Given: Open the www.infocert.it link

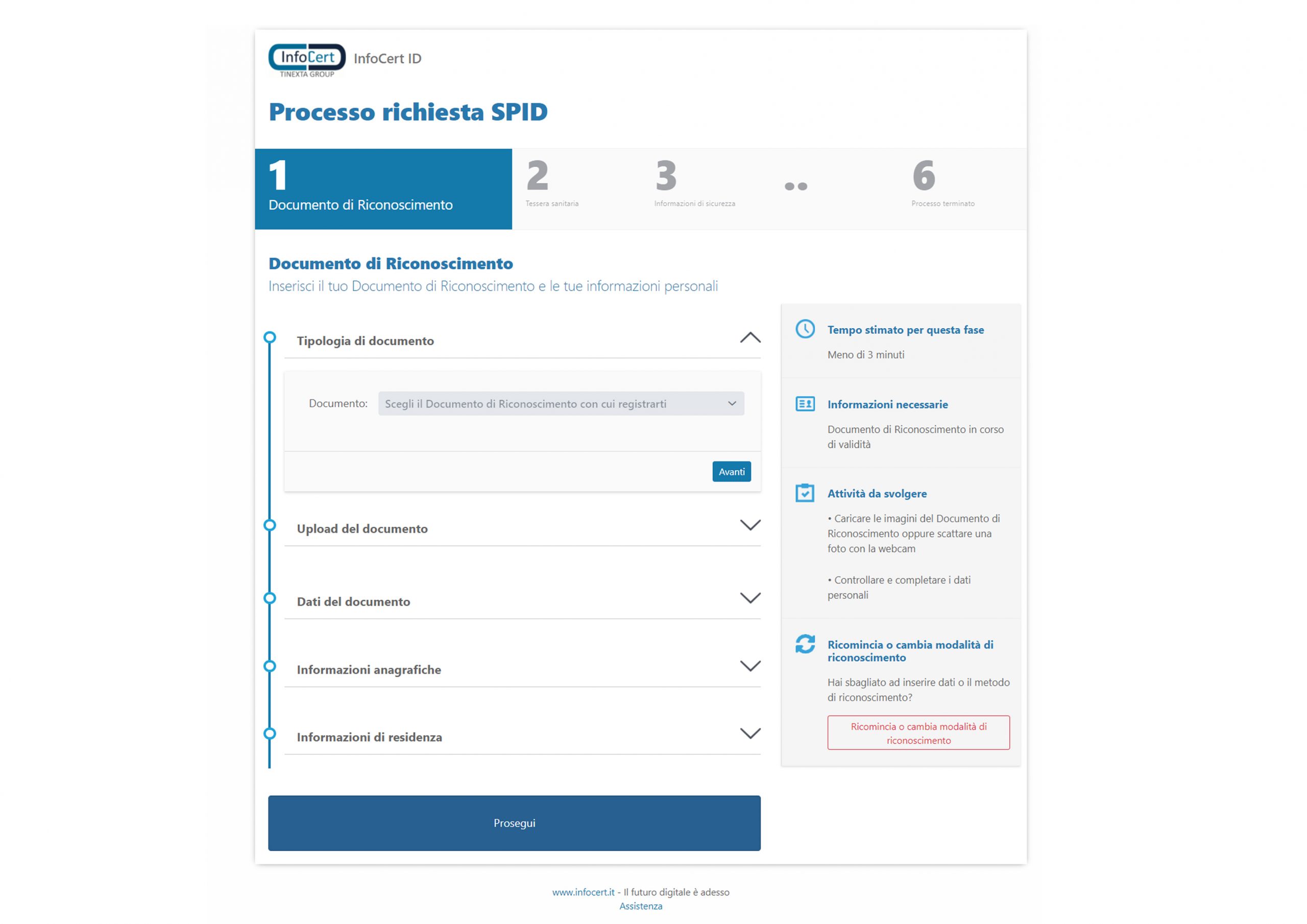Looking at the screenshot, I should point(583,892).
